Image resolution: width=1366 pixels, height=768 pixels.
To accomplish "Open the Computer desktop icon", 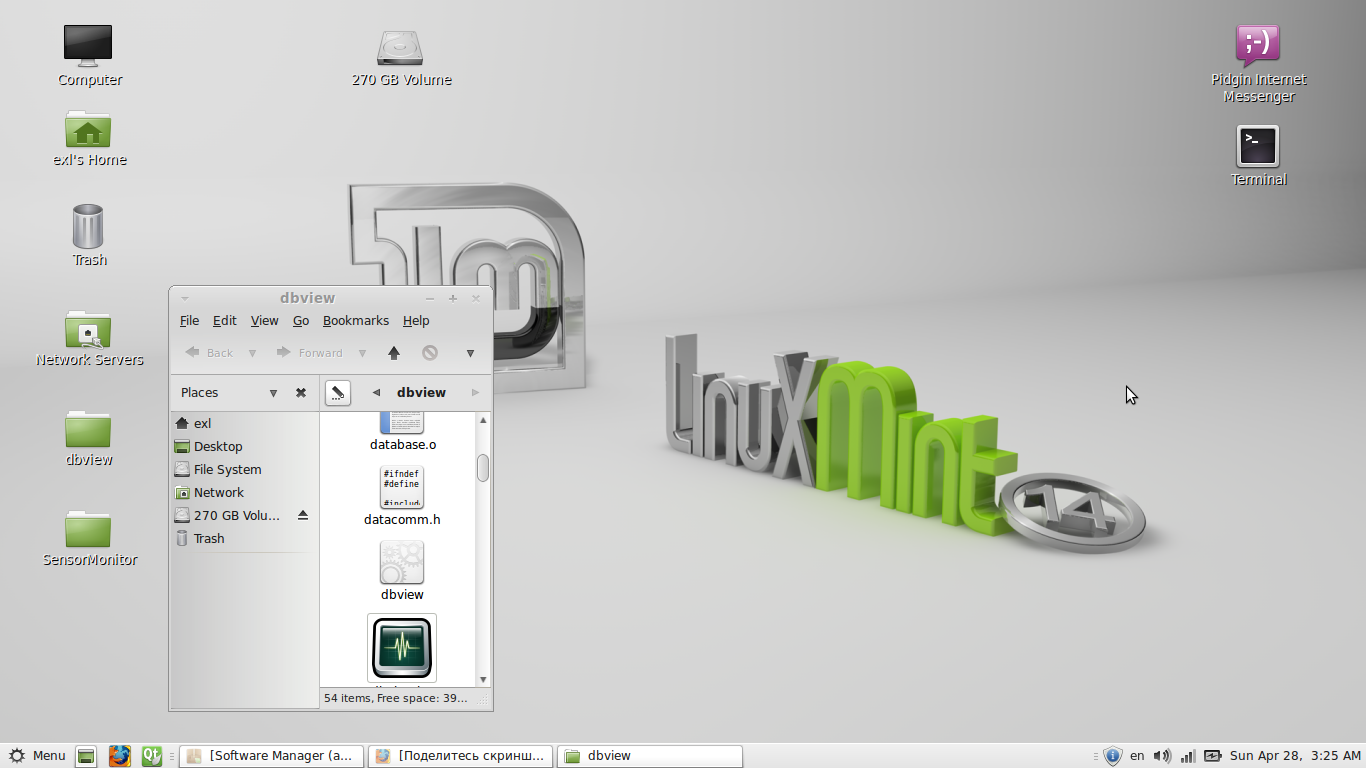I will click(88, 46).
